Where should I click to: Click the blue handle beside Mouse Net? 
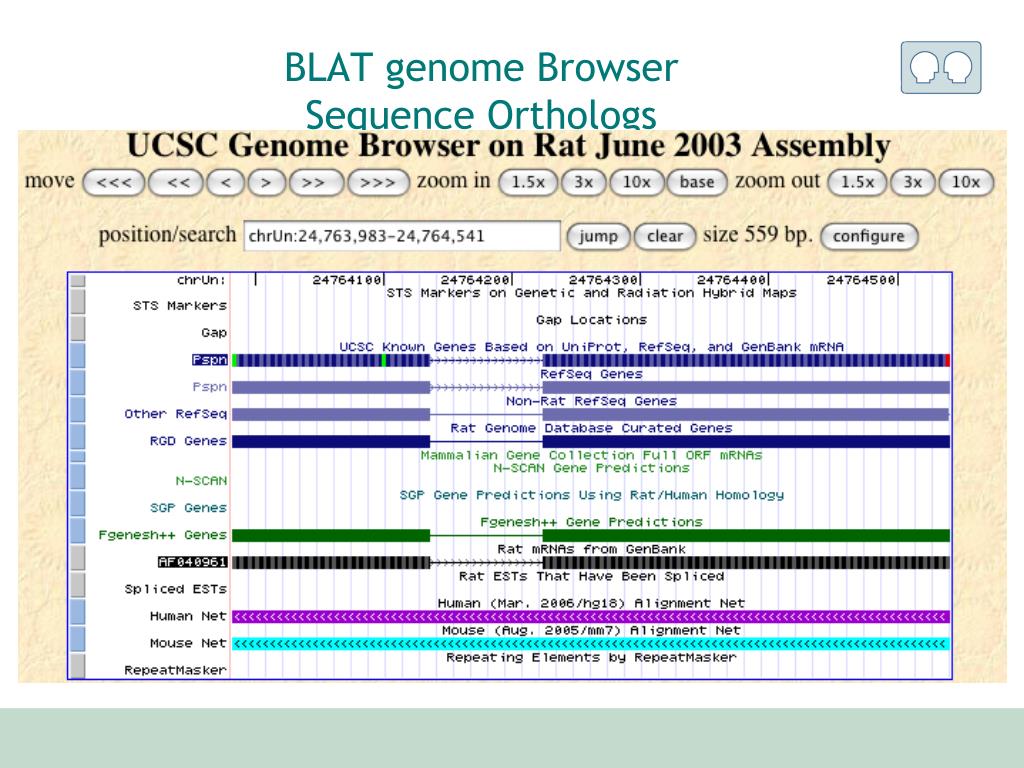[78, 639]
